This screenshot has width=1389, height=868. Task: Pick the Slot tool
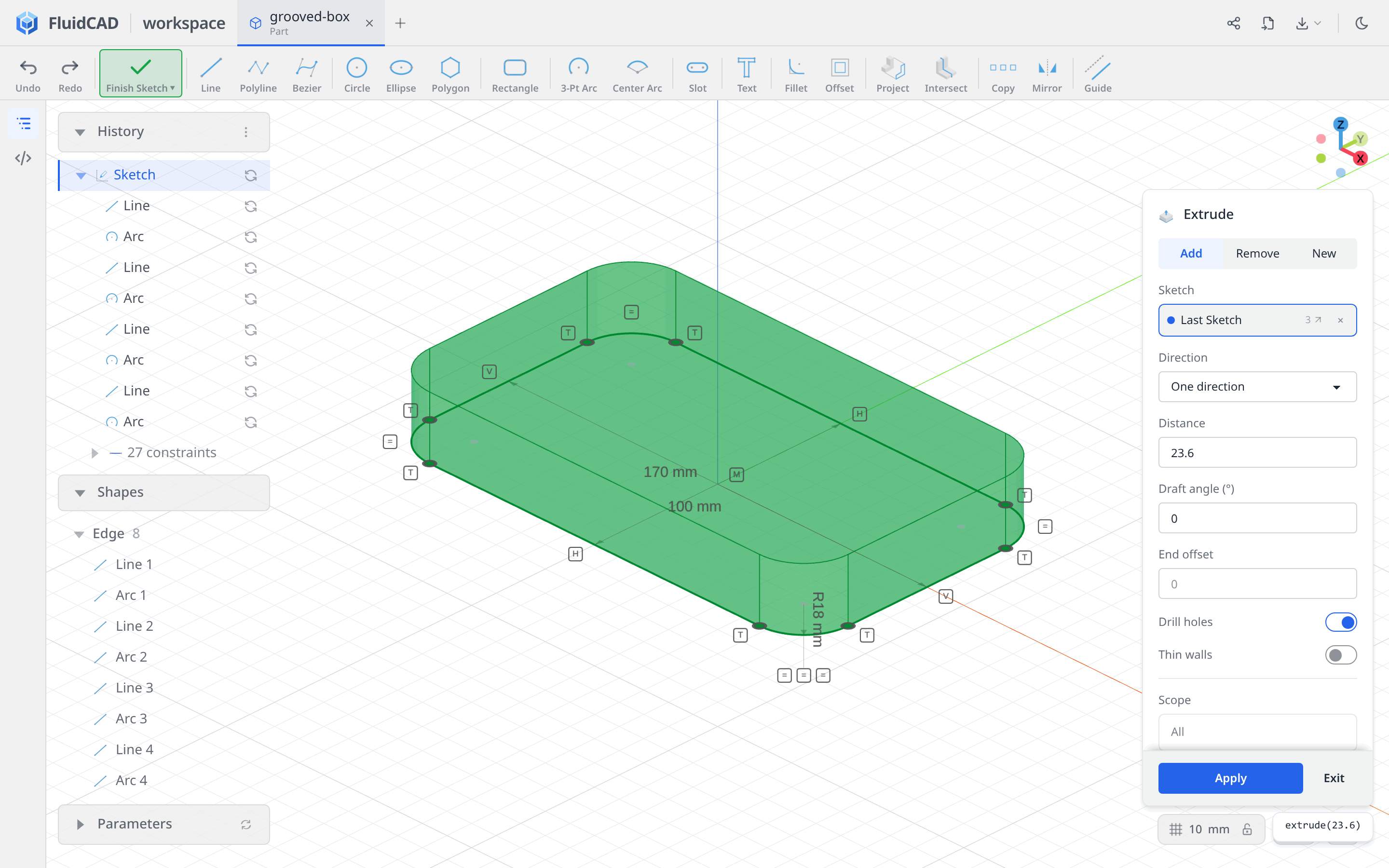pyautogui.click(x=697, y=74)
